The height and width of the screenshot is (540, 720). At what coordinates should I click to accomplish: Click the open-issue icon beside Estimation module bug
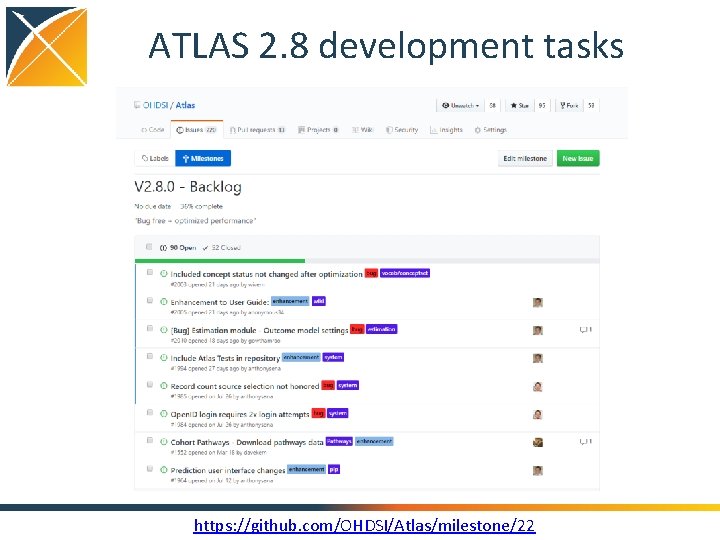tap(163, 330)
